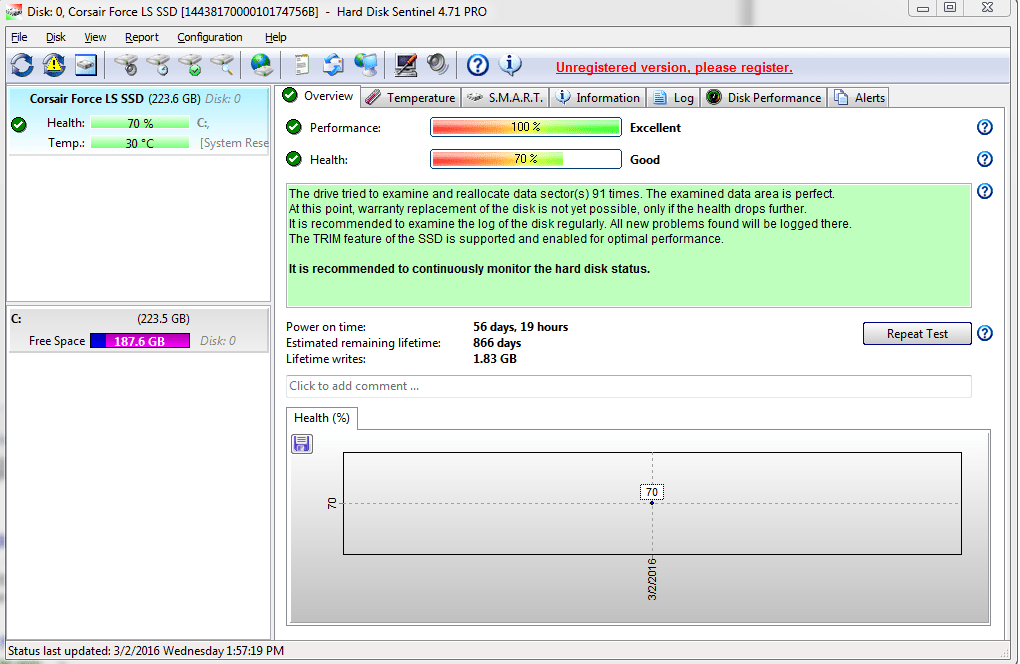Click the 70 data point on the health graph
Viewport: 1020px width, 664px height.
pos(652,503)
